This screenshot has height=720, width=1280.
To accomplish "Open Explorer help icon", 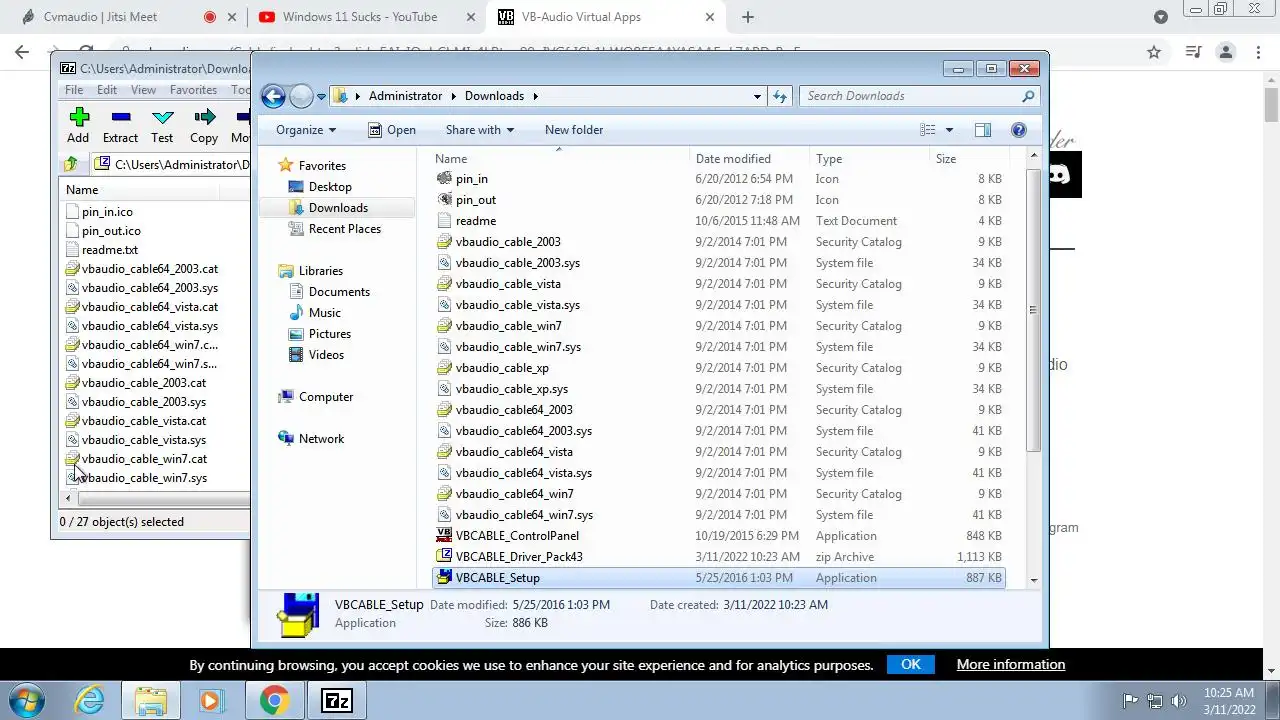I will 1019,130.
